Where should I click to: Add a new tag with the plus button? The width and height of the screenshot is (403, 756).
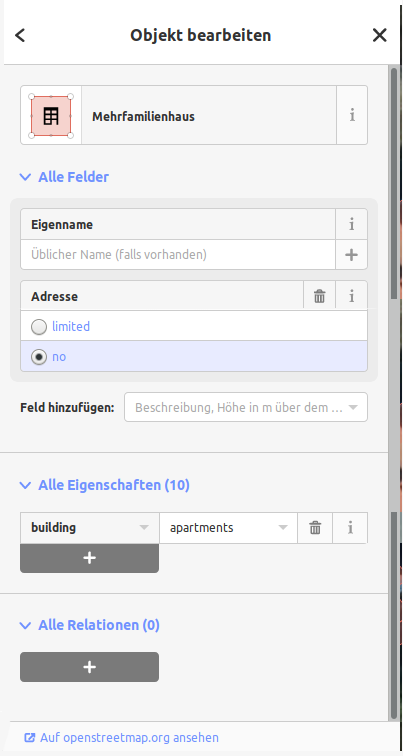(89, 558)
